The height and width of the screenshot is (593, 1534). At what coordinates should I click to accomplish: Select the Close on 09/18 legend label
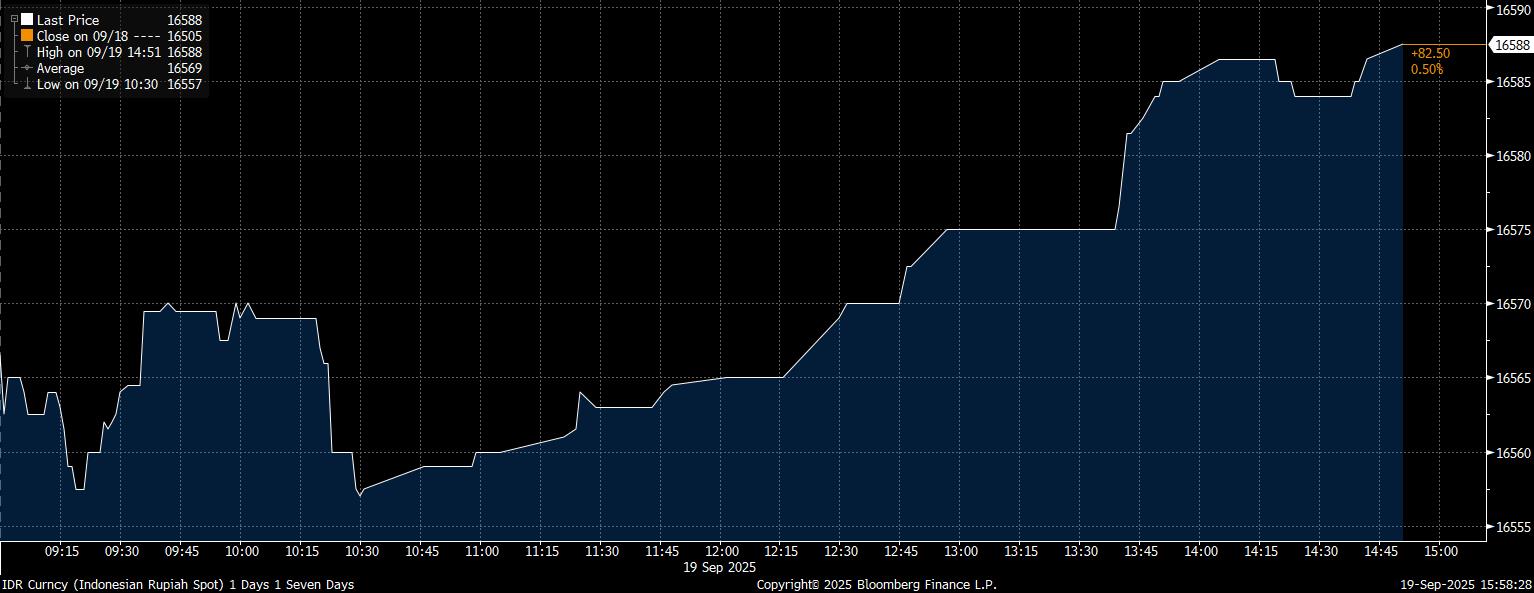click(84, 35)
